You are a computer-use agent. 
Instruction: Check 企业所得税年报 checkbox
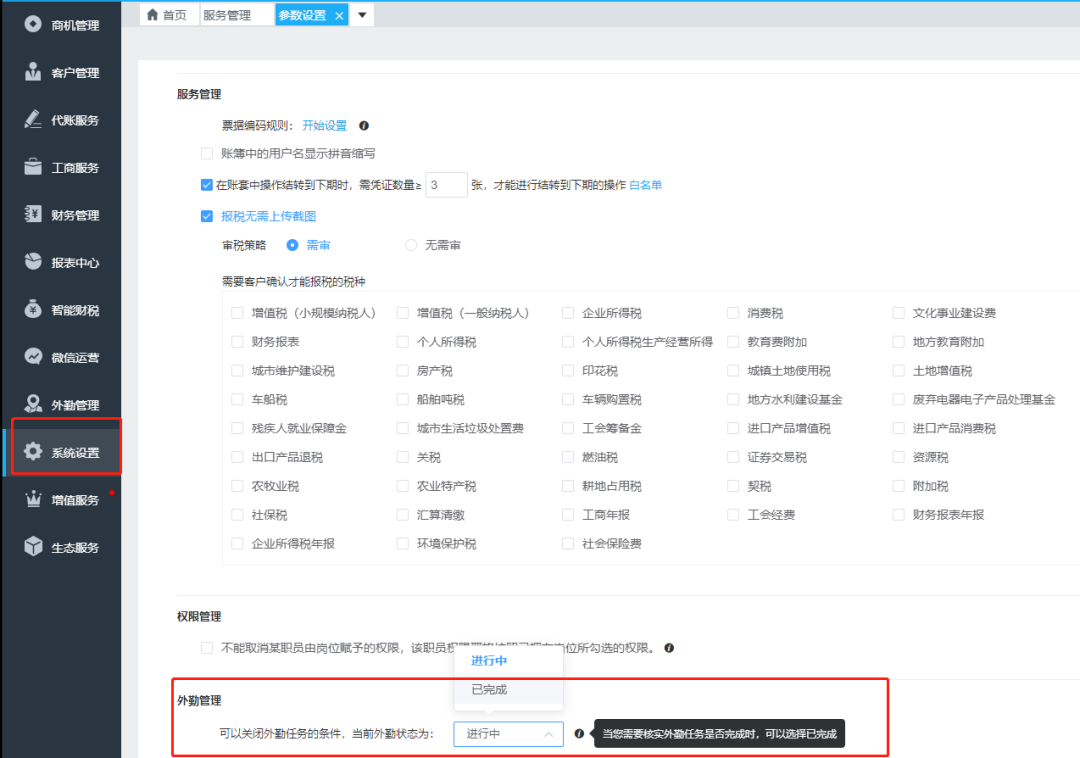[x=238, y=544]
